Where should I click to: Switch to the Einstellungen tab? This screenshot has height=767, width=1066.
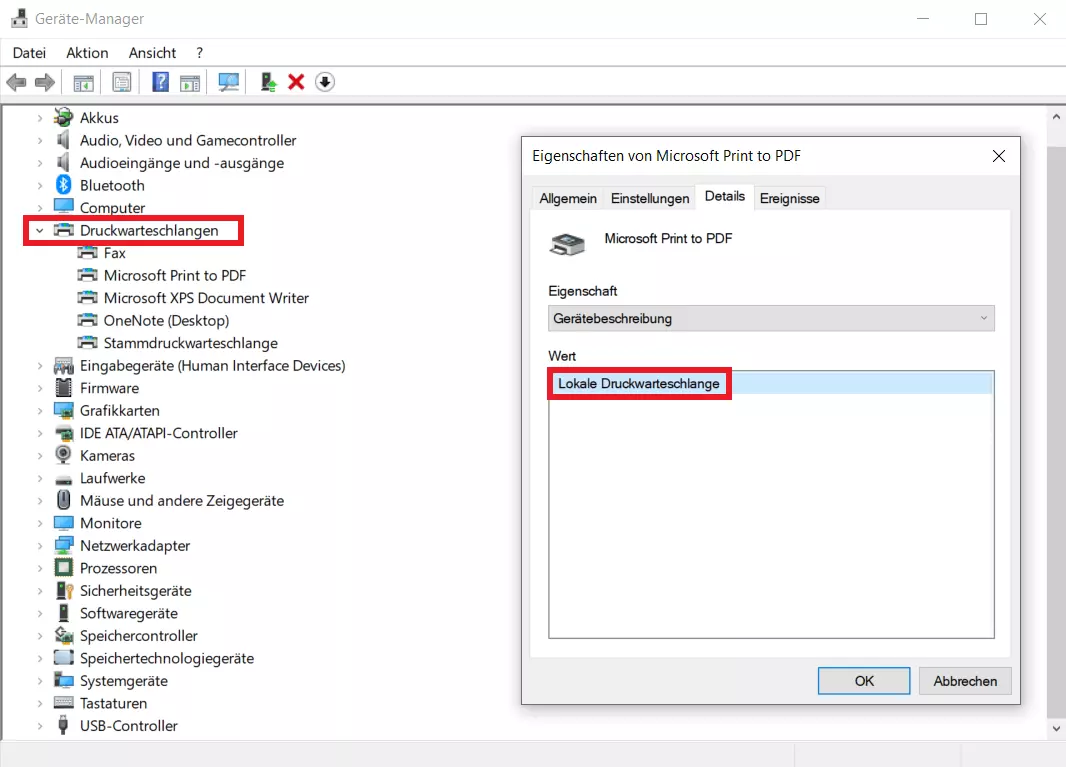[650, 198]
